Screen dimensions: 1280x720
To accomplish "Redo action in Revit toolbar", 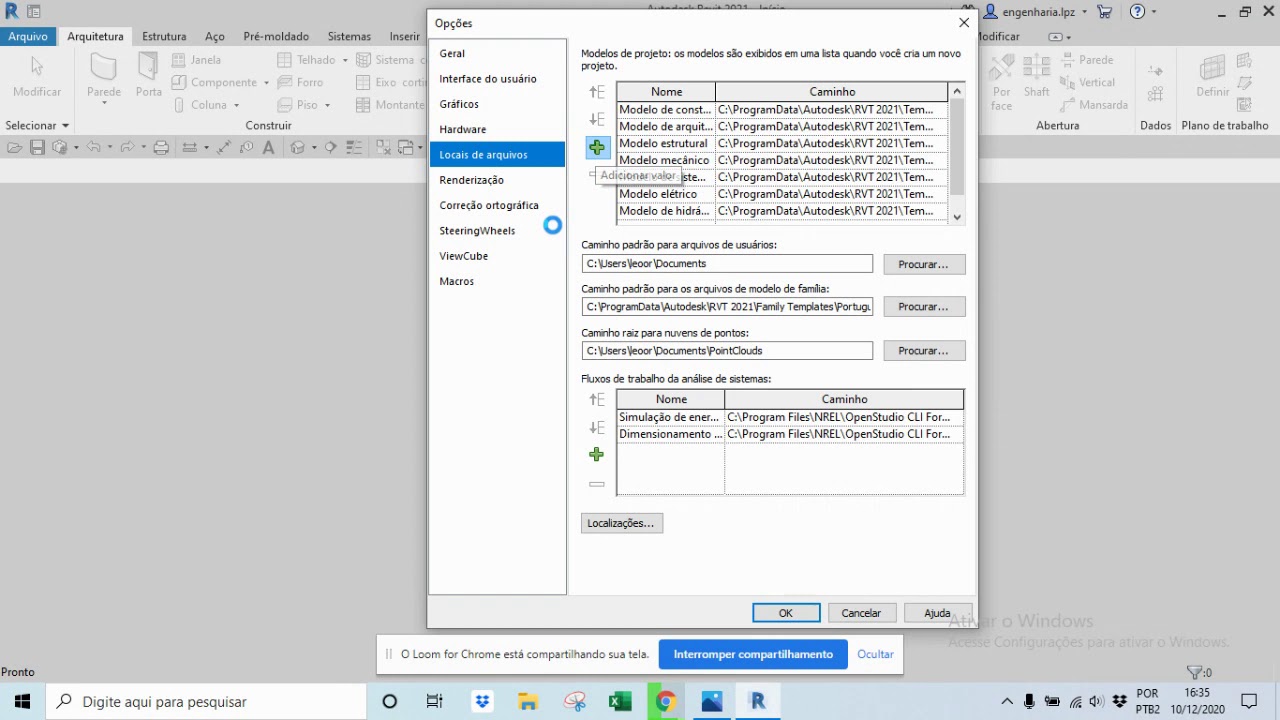I will pos(127,147).
